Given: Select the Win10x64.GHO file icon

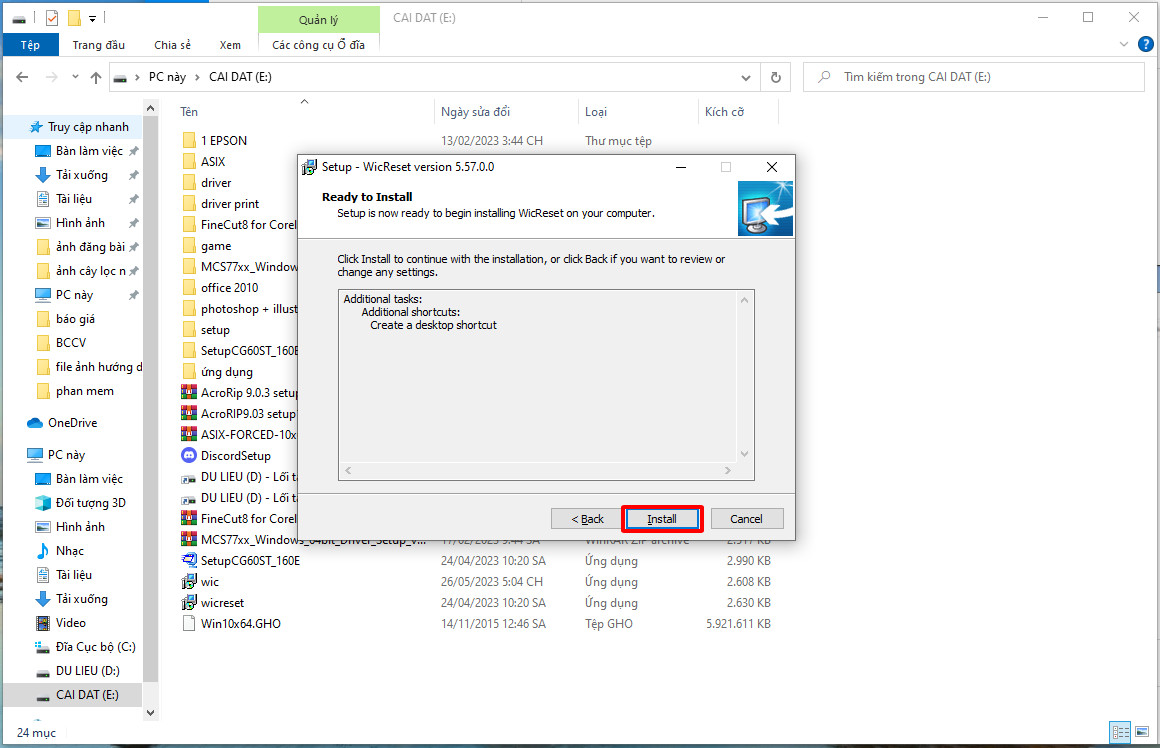Looking at the screenshot, I should point(189,624).
